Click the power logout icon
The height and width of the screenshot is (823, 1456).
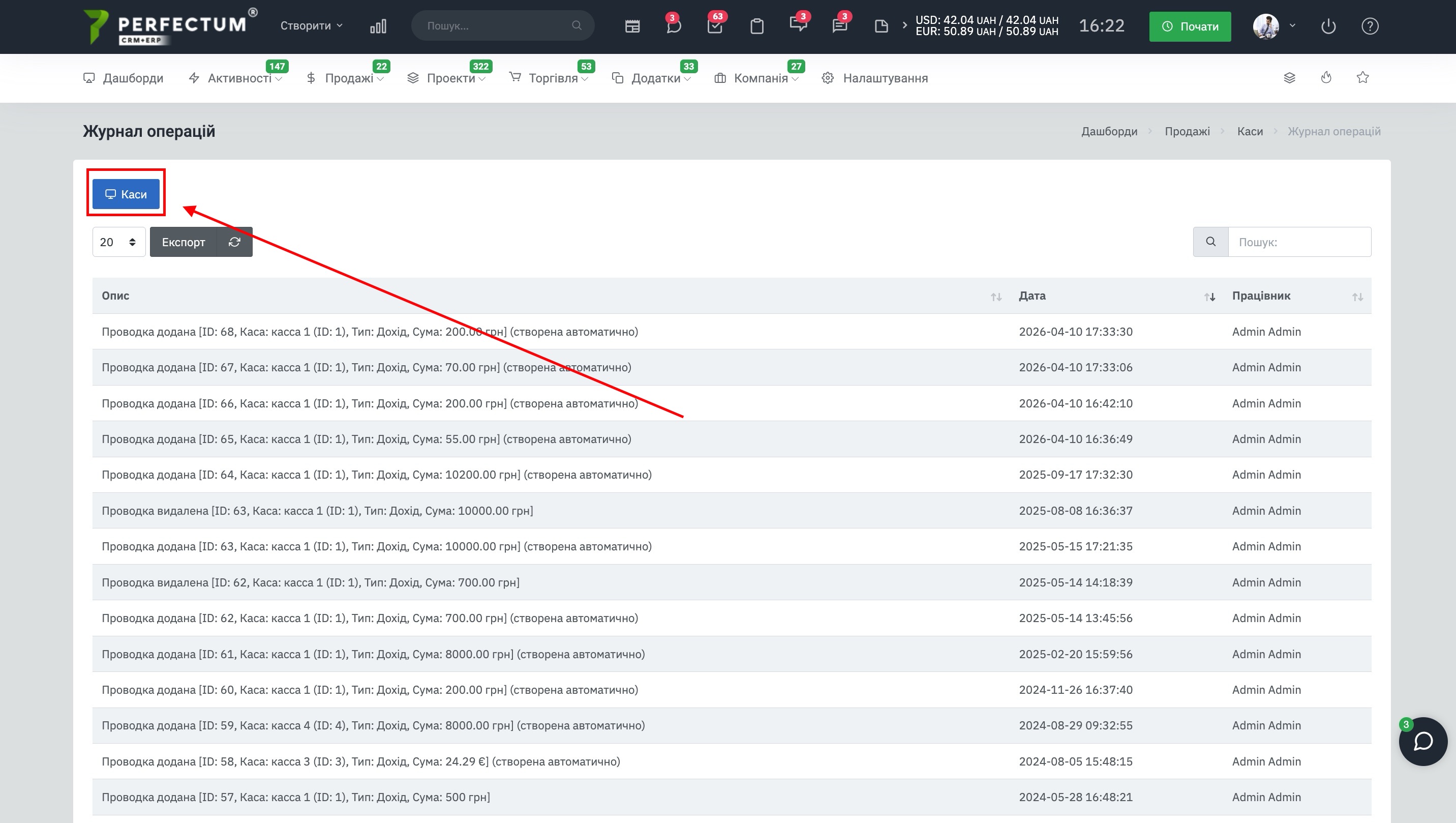pyautogui.click(x=1328, y=26)
